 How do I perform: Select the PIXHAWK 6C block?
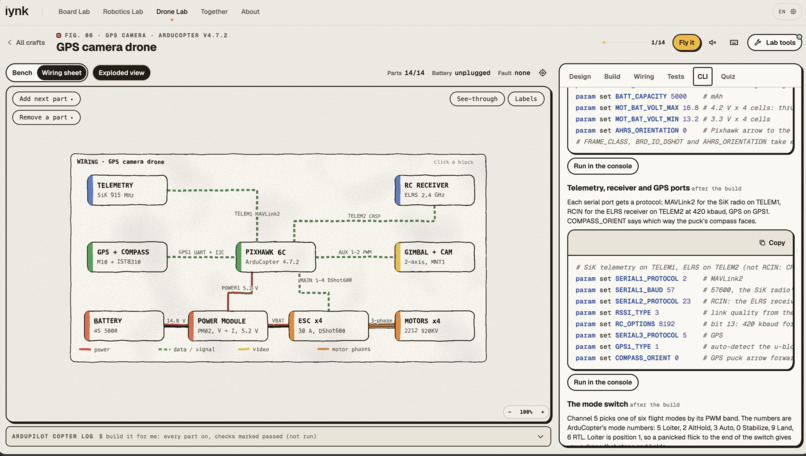[276, 257]
